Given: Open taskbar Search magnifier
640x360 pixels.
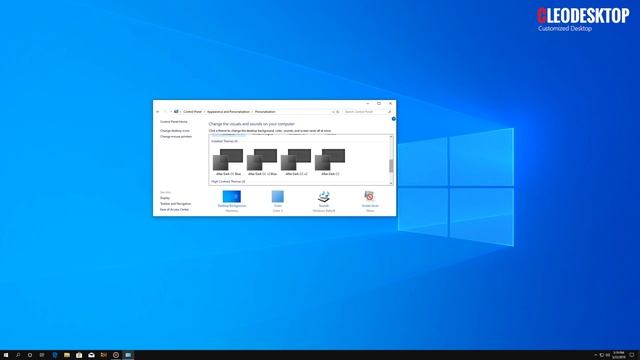Looking at the screenshot, I should [x=18, y=355].
